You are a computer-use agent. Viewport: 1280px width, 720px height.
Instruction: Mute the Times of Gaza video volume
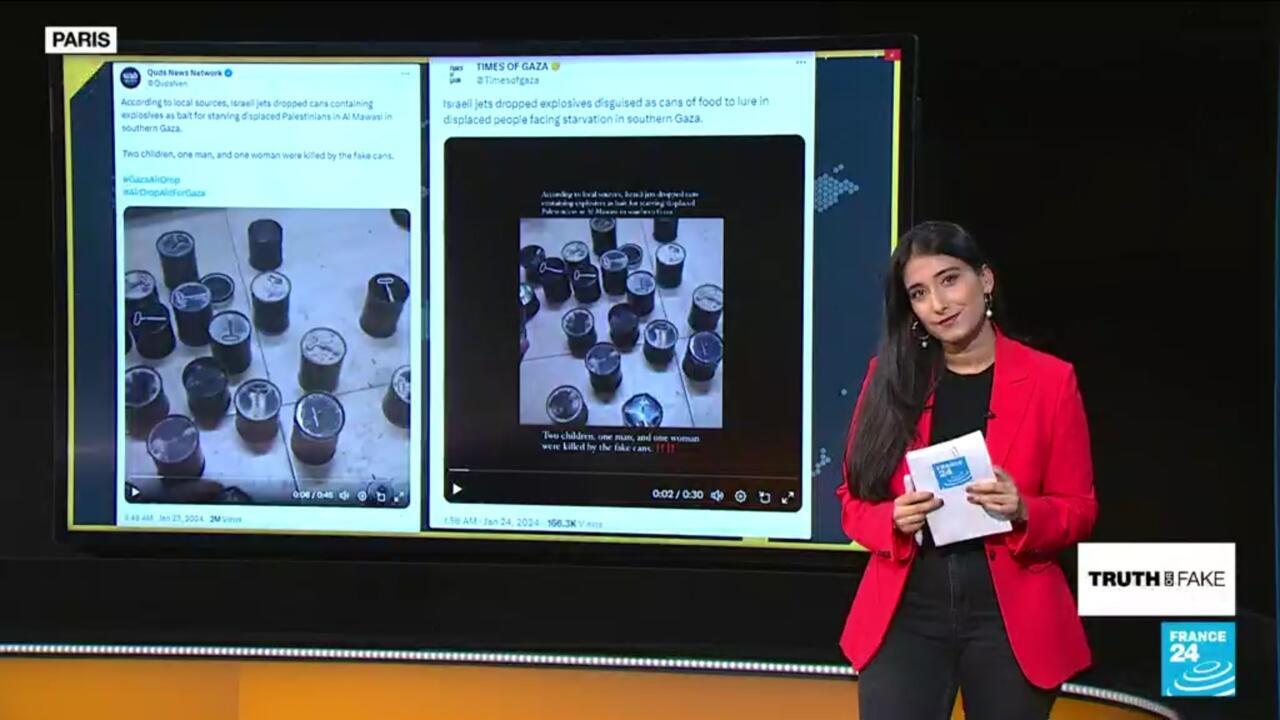click(x=716, y=495)
